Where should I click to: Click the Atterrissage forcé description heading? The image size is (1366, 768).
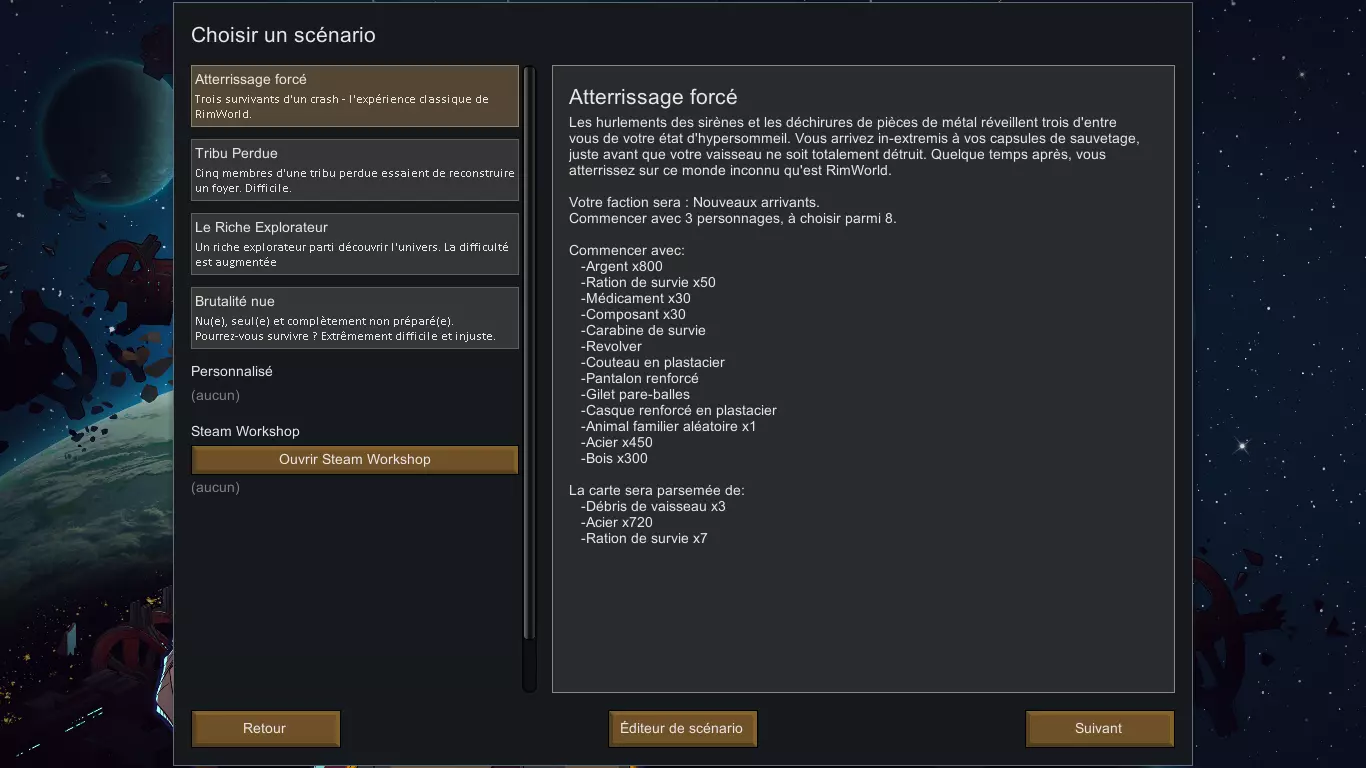tap(653, 97)
